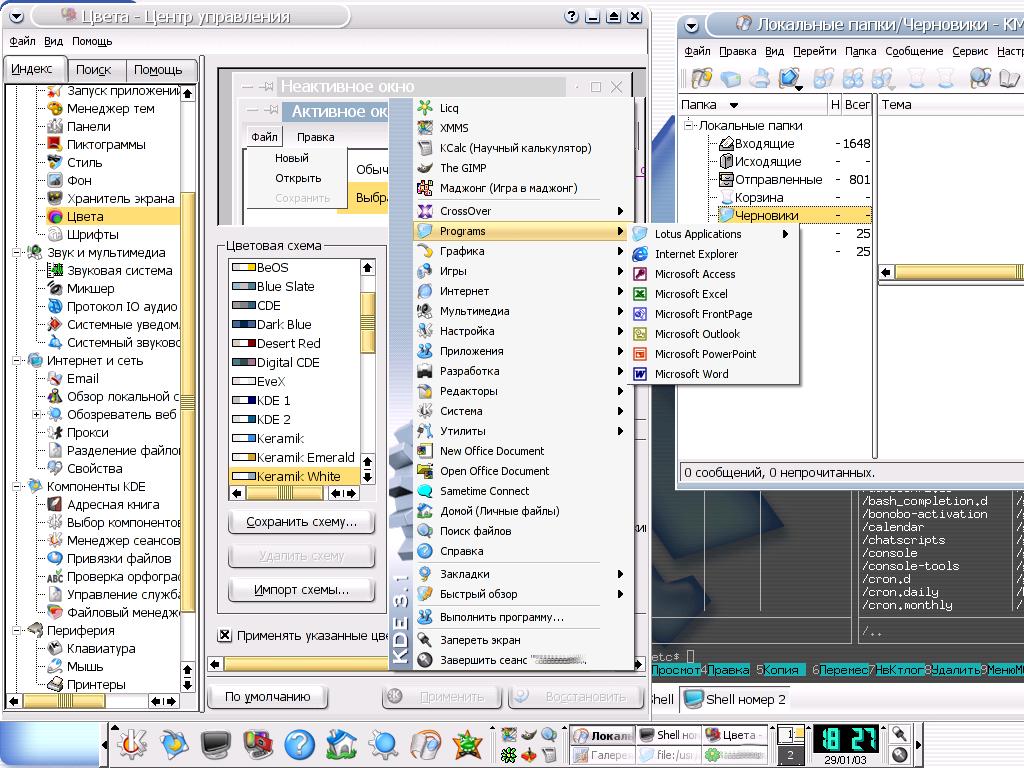The image size is (1024, 768).
Task: Click the KMail save toolbar icon
Action: [x=731, y=78]
